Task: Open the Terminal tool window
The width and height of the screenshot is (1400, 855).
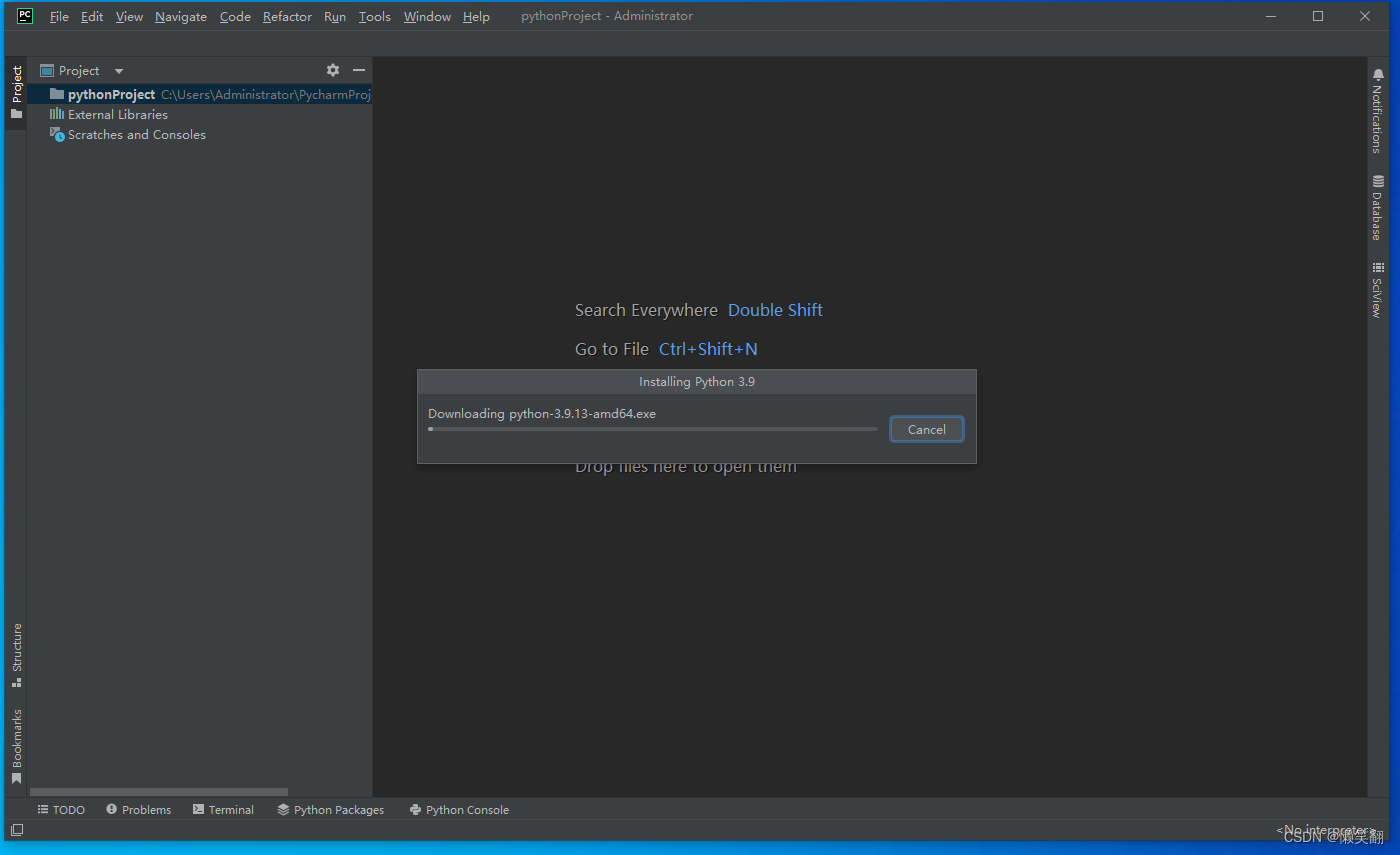Action: pos(223,810)
